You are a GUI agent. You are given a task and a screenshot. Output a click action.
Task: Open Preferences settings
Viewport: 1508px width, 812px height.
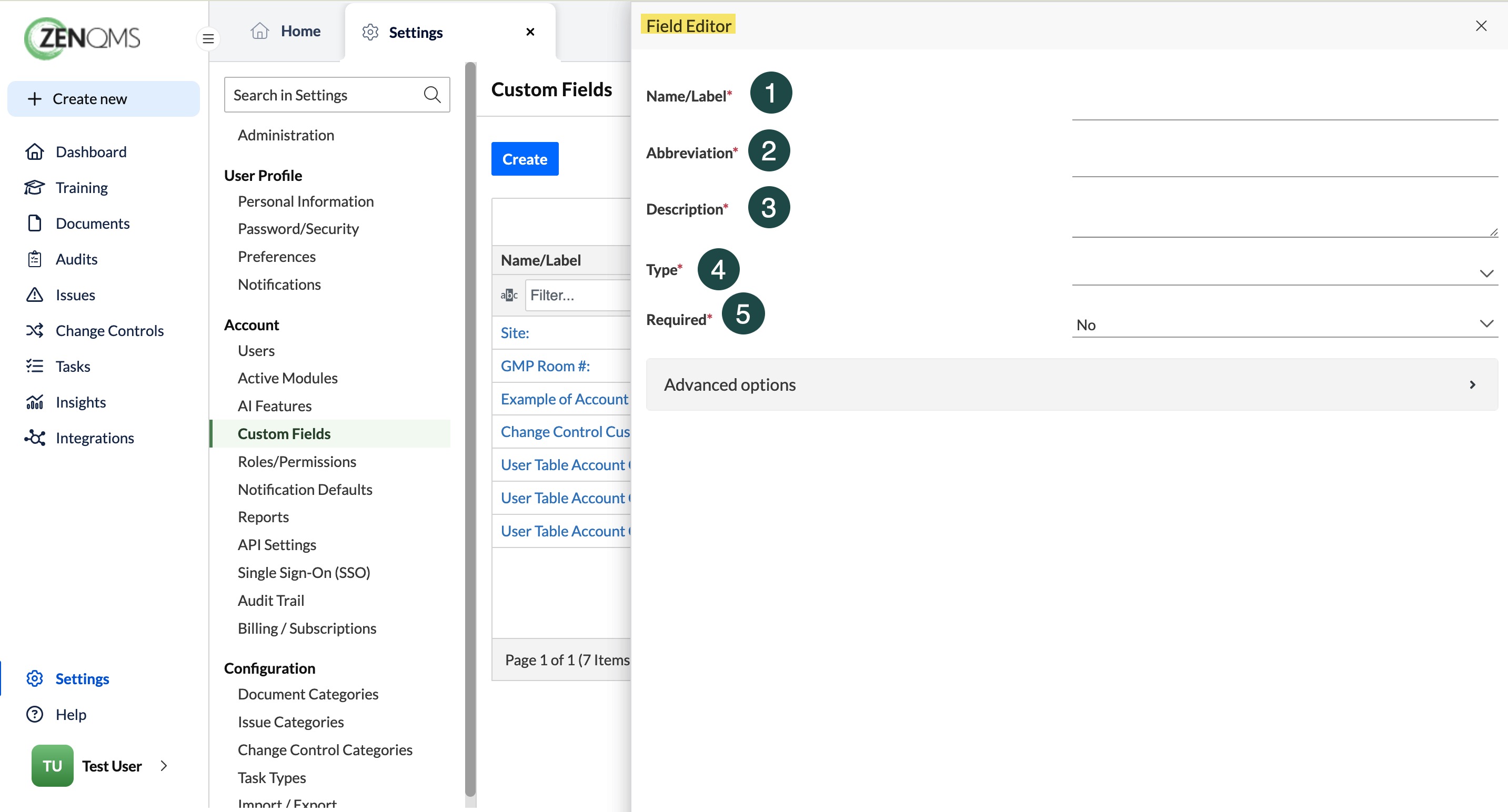click(276, 256)
